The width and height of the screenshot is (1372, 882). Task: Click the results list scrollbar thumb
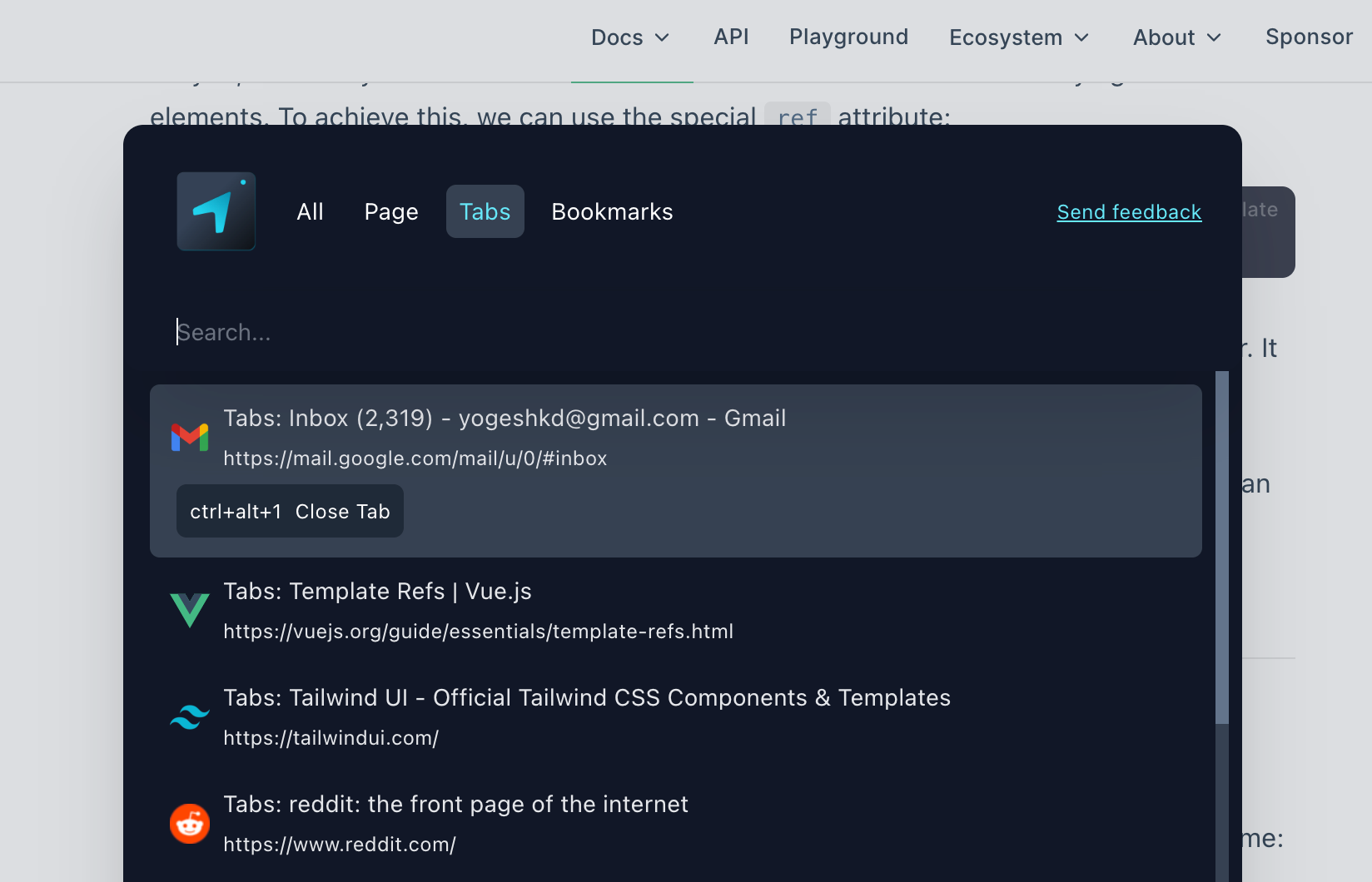coord(1221,548)
